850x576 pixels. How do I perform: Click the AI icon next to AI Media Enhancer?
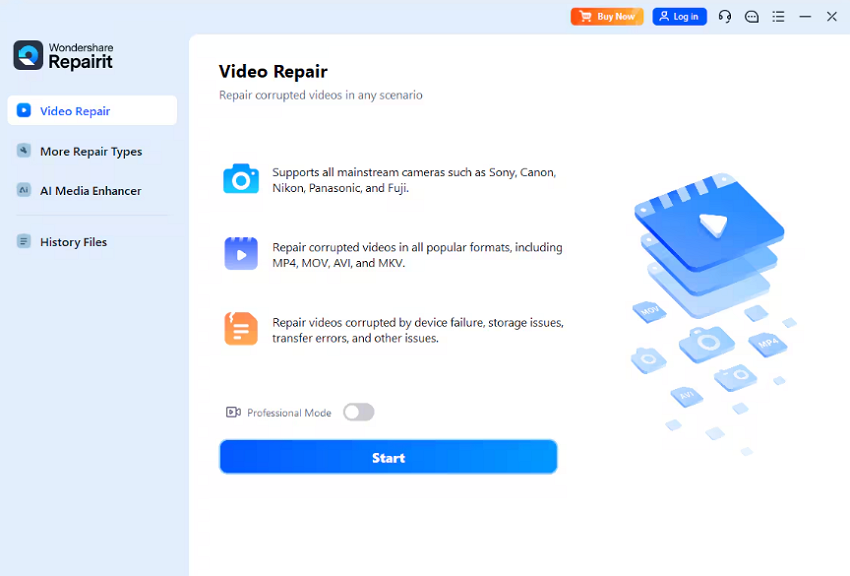[x=24, y=189]
